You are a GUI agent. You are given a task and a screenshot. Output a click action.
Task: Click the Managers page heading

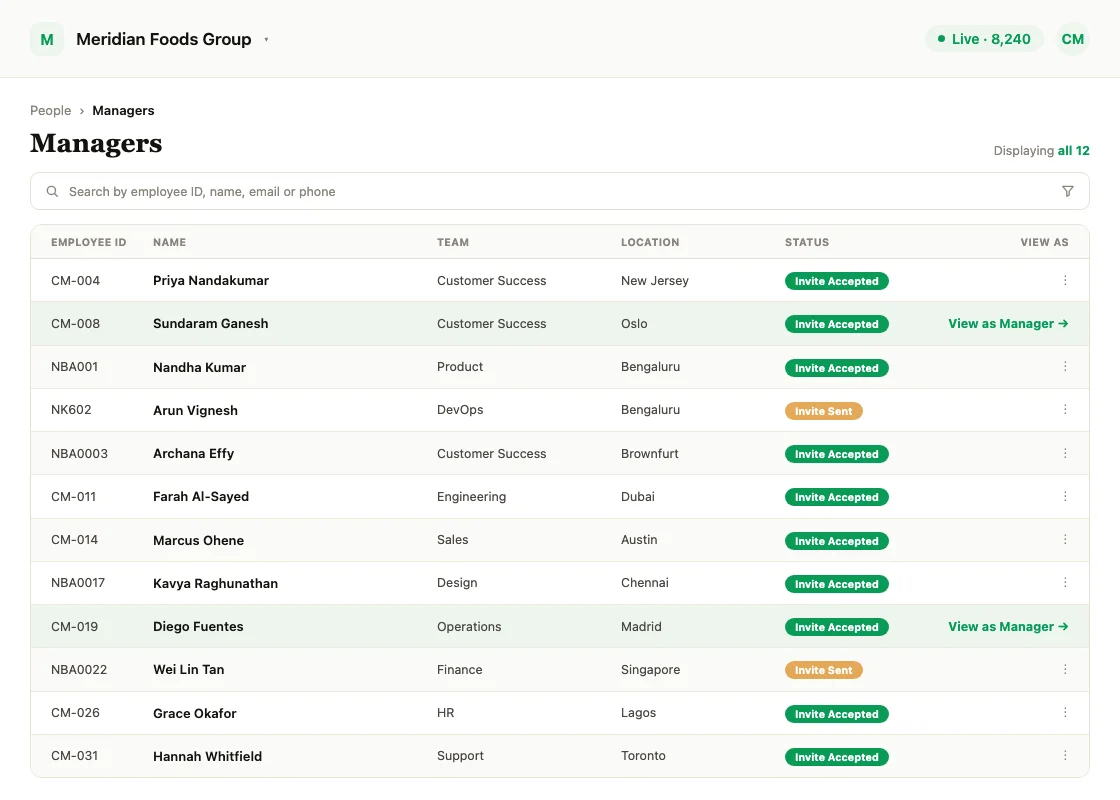[x=96, y=144]
